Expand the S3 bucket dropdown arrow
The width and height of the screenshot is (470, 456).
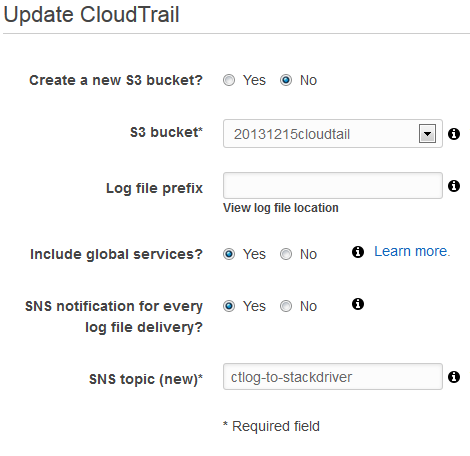(427, 134)
